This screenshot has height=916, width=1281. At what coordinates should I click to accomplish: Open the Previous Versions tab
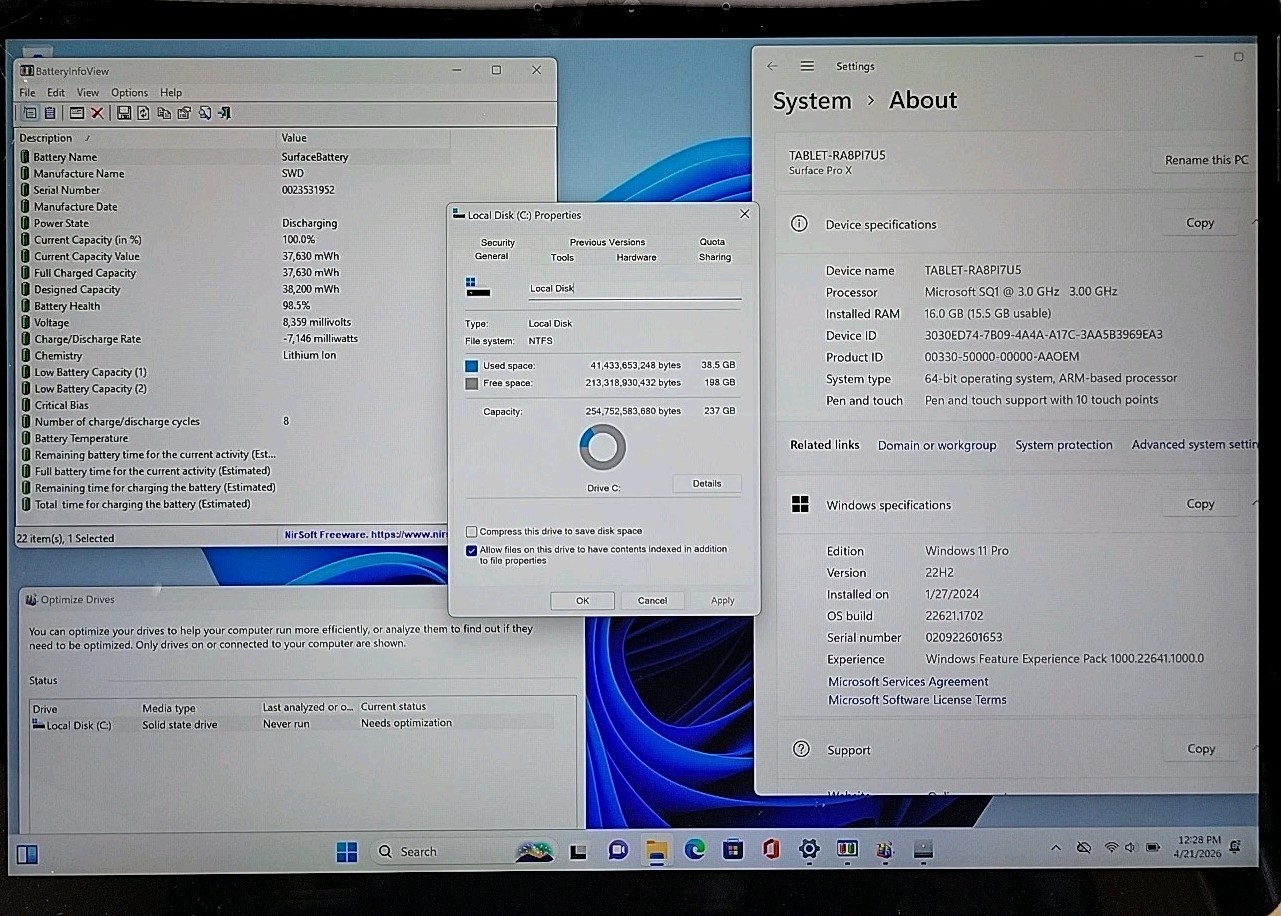click(607, 242)
